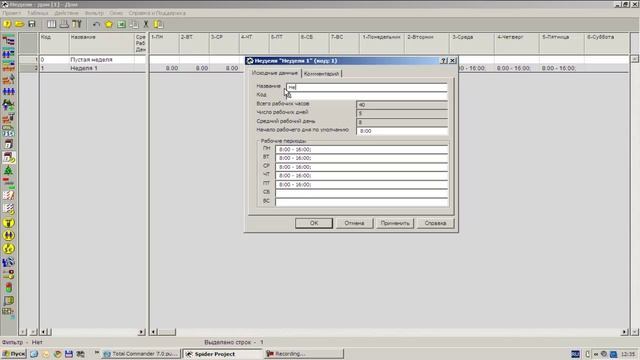Click the copy pages toolbar icon
The width and height of the screenshot is (640, 360).
(x=133, y=24)
